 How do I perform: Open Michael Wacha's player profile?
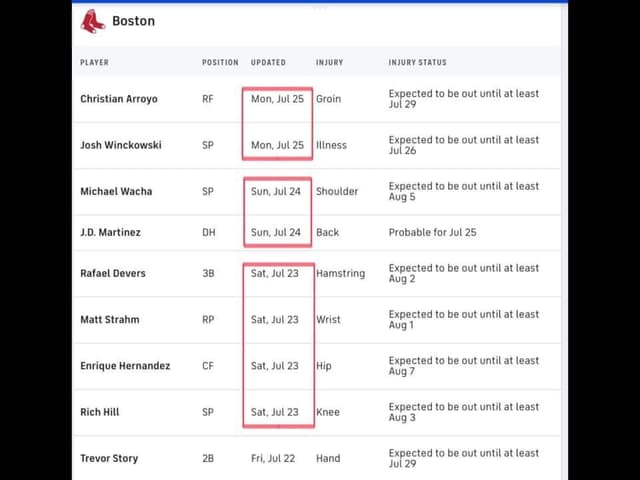(x=116, y=191)
